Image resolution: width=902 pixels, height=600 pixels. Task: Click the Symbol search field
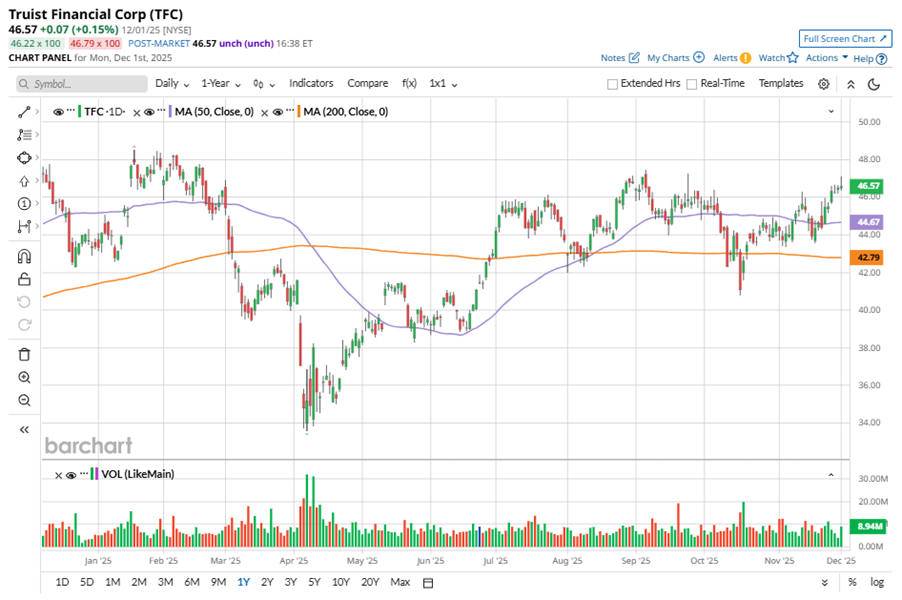pos(80,84)
